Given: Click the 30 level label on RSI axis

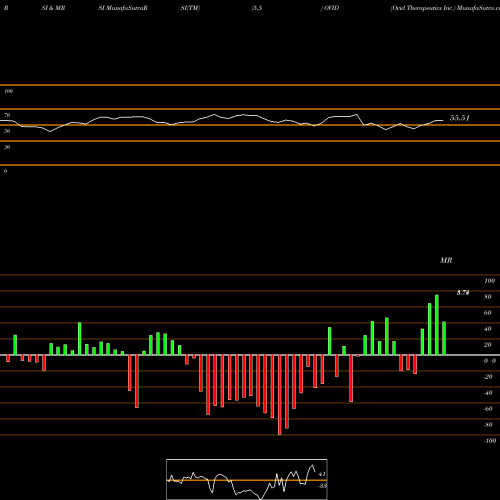Looking at the screenshot, I should tap(7, 147).
